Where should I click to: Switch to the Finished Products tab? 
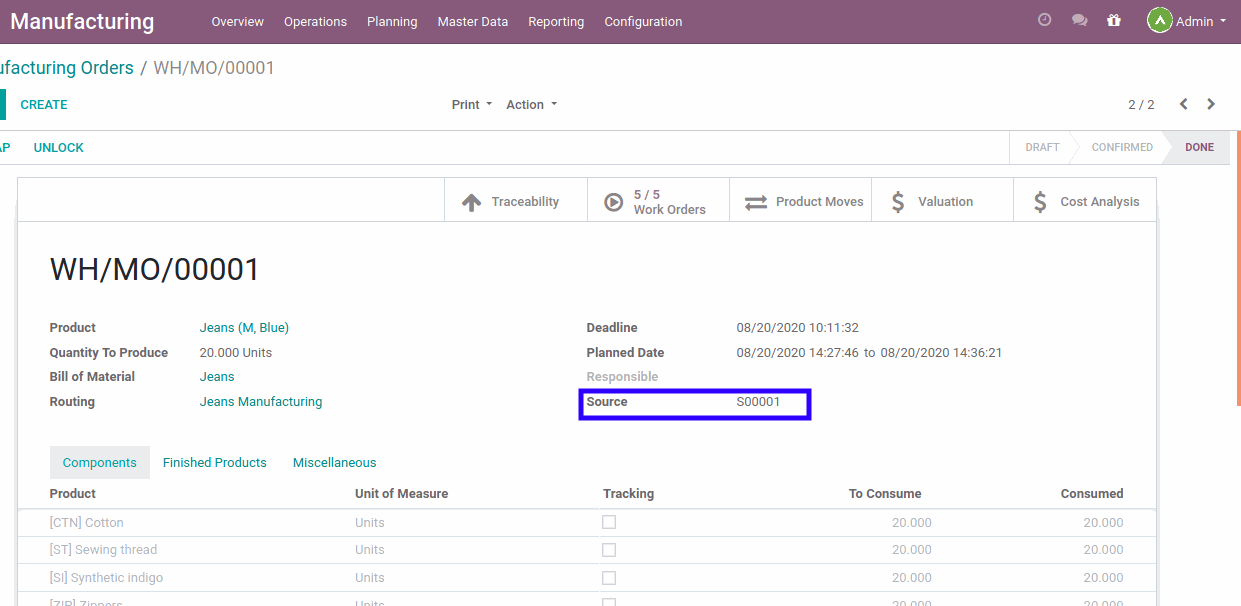point(214,462)
